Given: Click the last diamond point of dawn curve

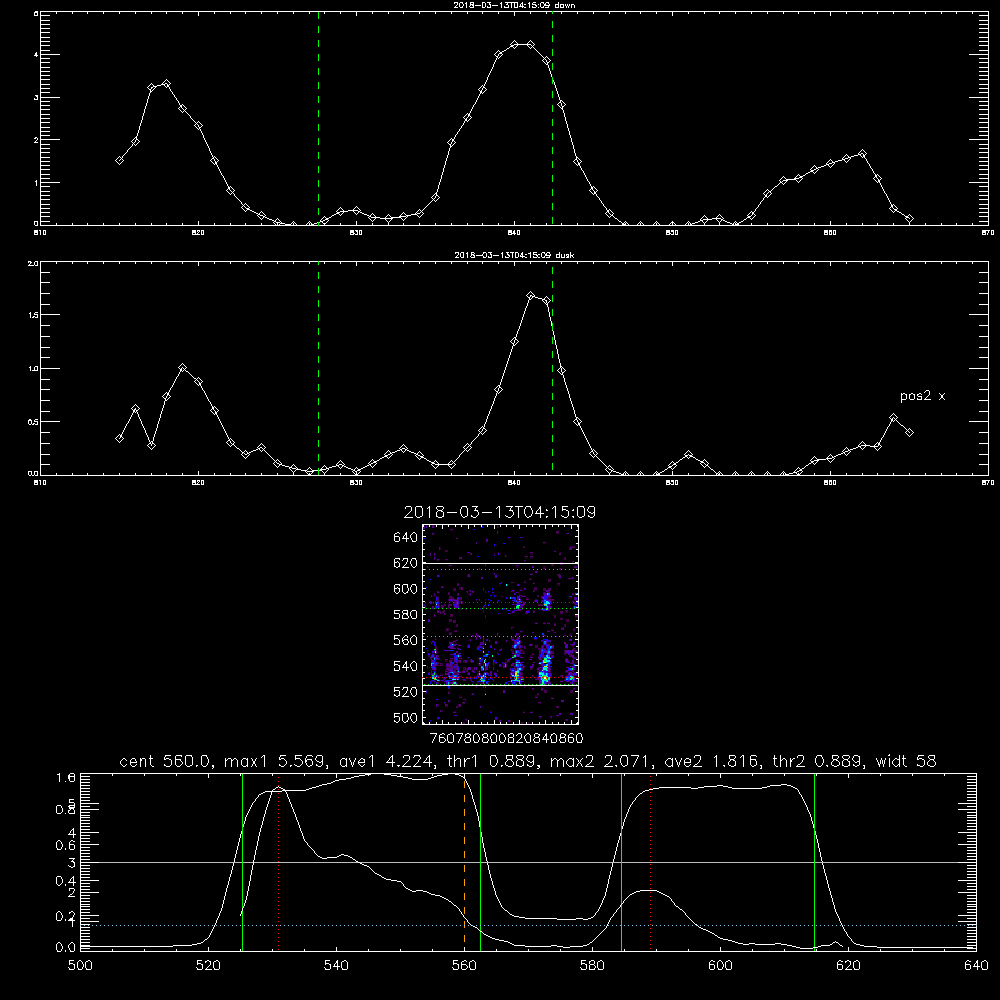Looking at the screenshot, I should (909, 219).
